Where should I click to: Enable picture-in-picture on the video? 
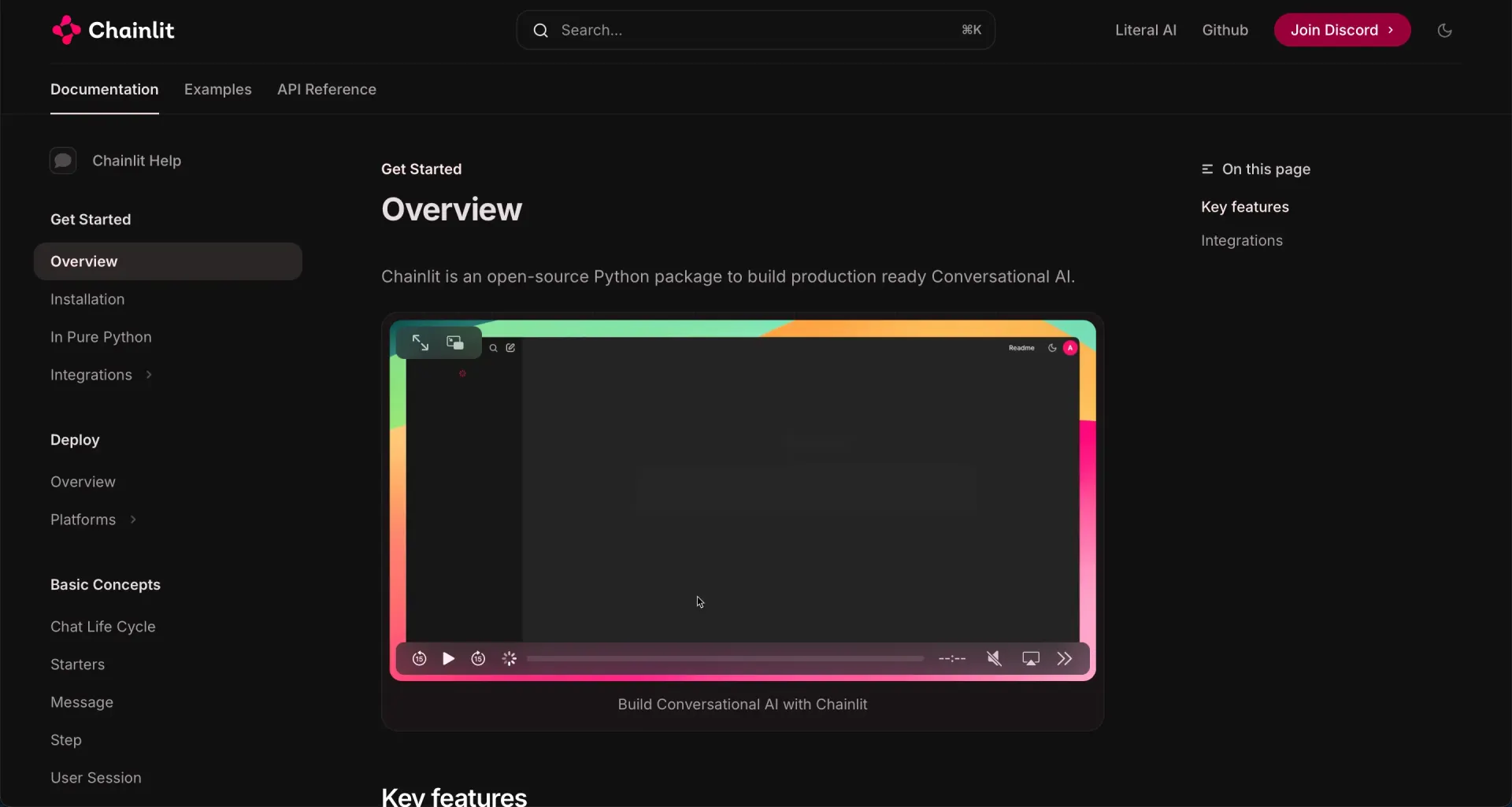coord(455,342)
